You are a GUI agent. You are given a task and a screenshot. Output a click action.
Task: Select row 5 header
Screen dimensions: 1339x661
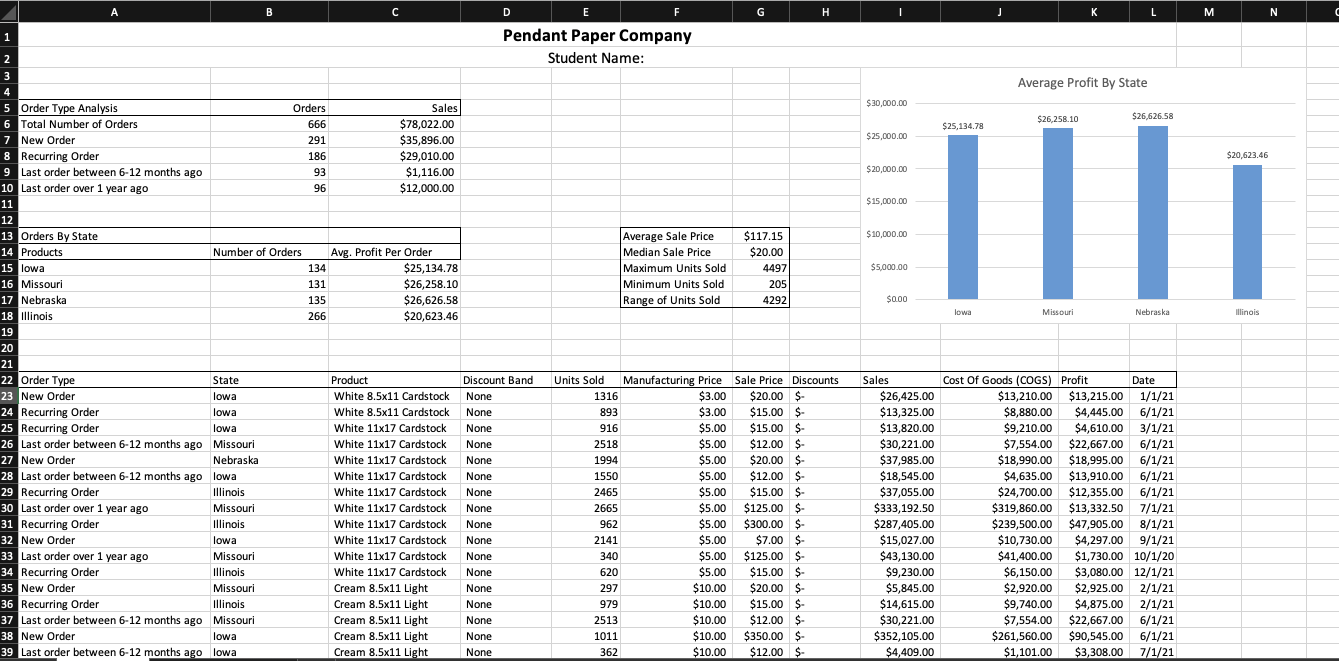pos(9,108)
